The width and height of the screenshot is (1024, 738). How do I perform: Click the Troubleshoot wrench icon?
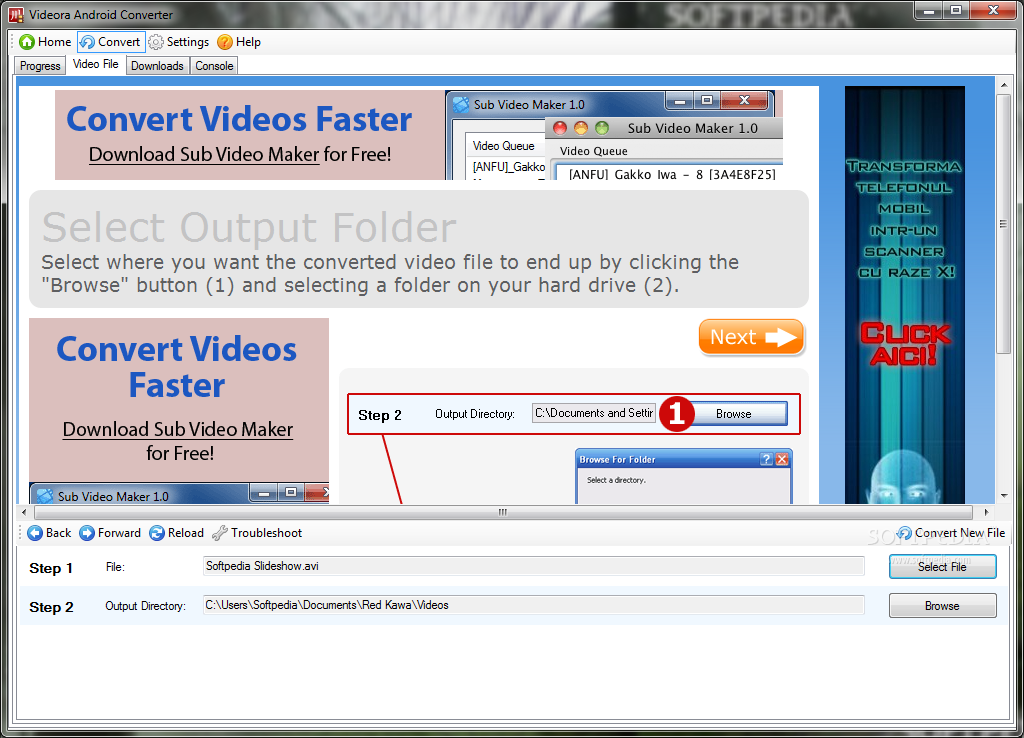tap(220, 533)
